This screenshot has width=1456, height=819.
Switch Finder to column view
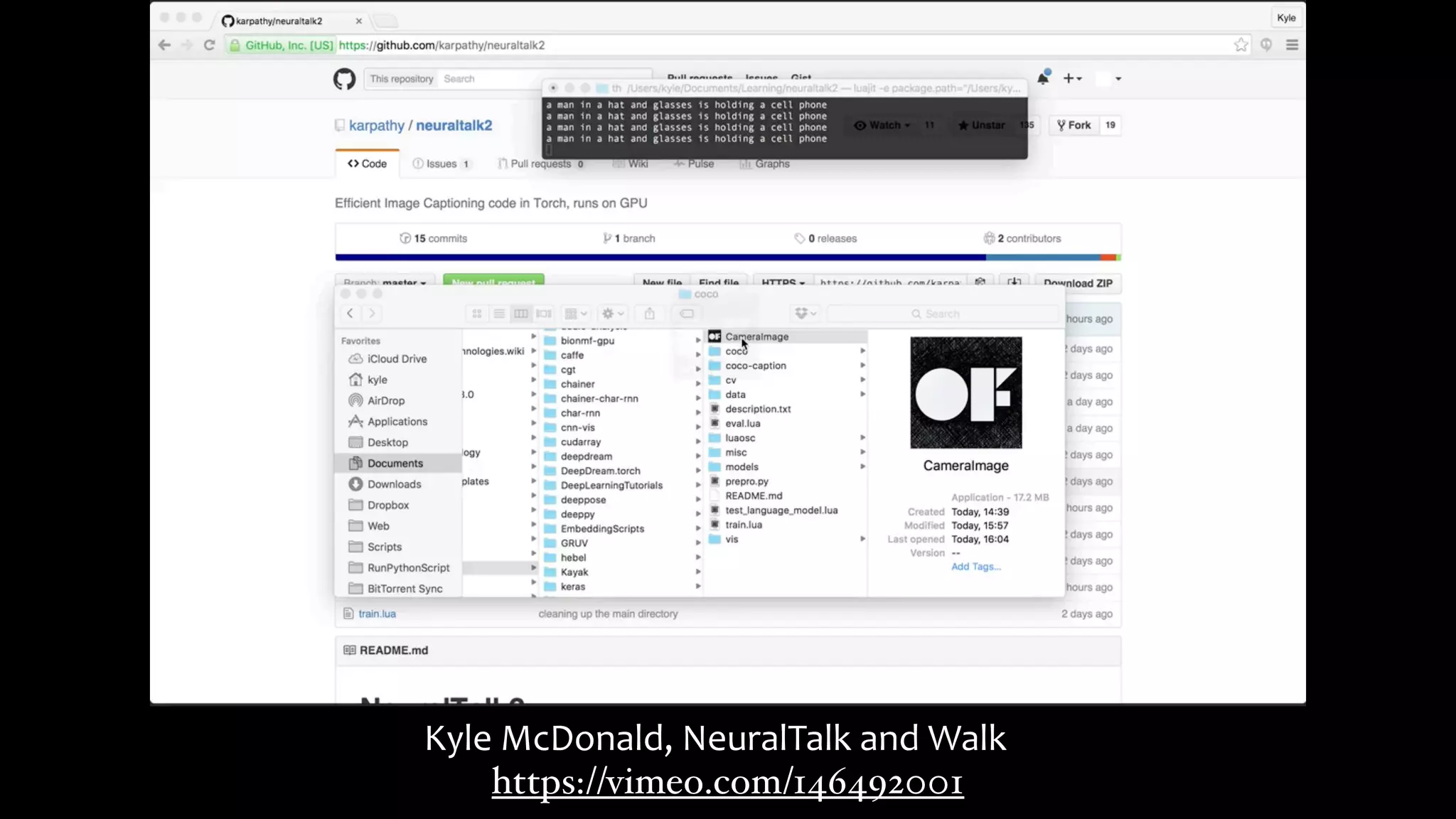pyautogui.click(x=521, y=314)
